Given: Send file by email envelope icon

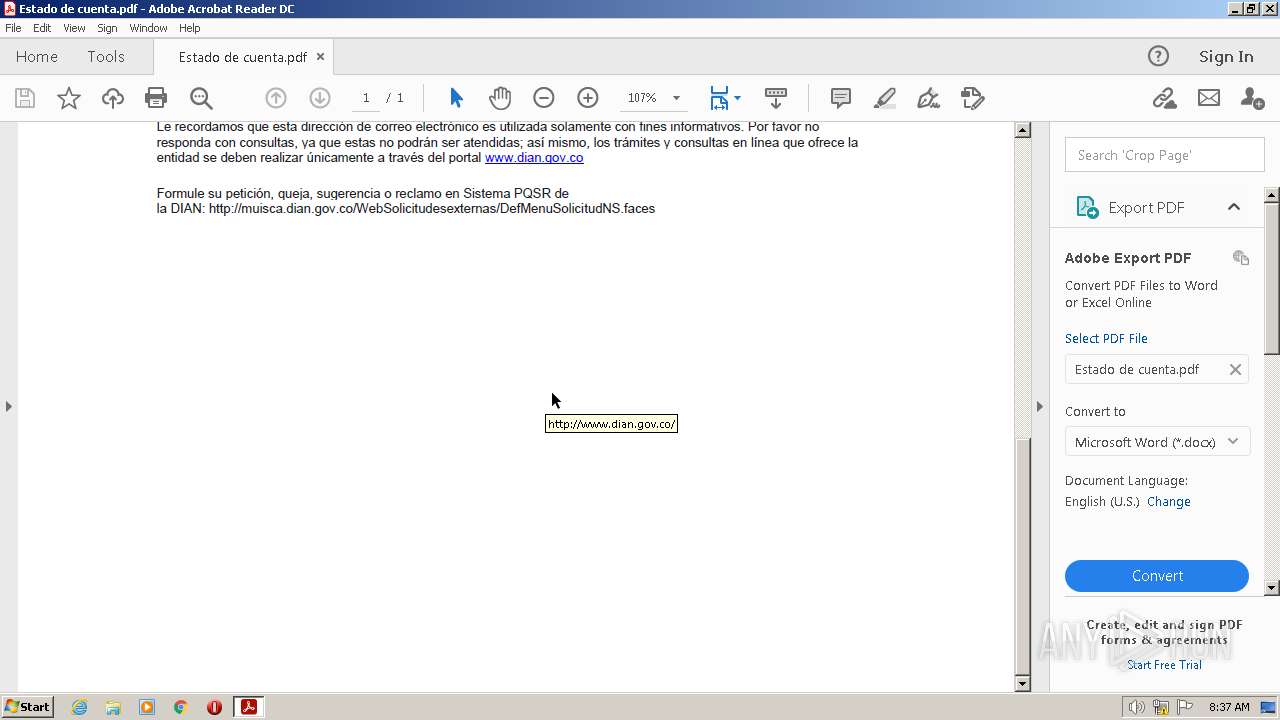Looking at the screenshot, I should [1209, 98].
